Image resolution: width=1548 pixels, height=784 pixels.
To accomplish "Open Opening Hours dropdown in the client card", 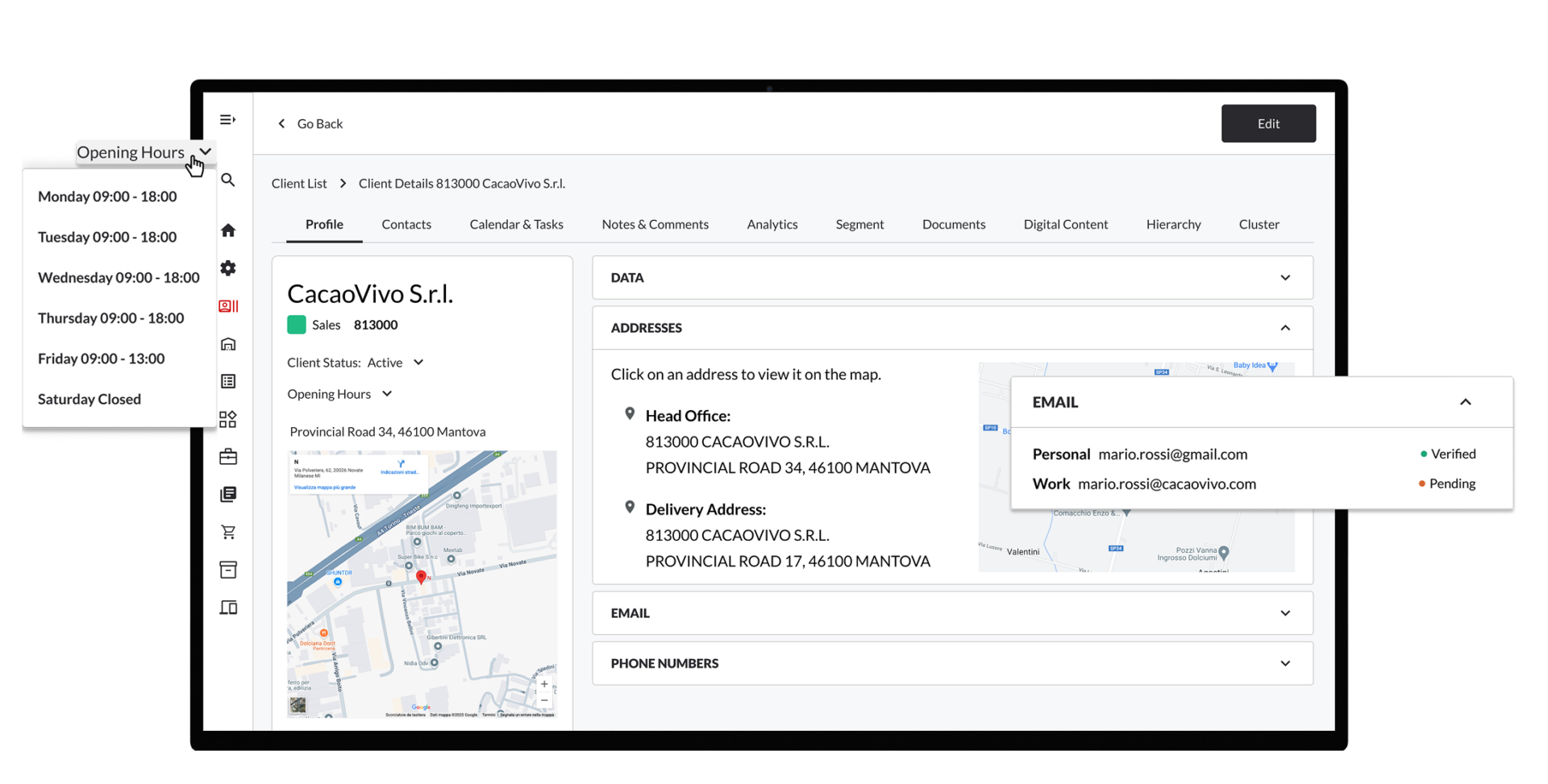I will click(339, 394).
